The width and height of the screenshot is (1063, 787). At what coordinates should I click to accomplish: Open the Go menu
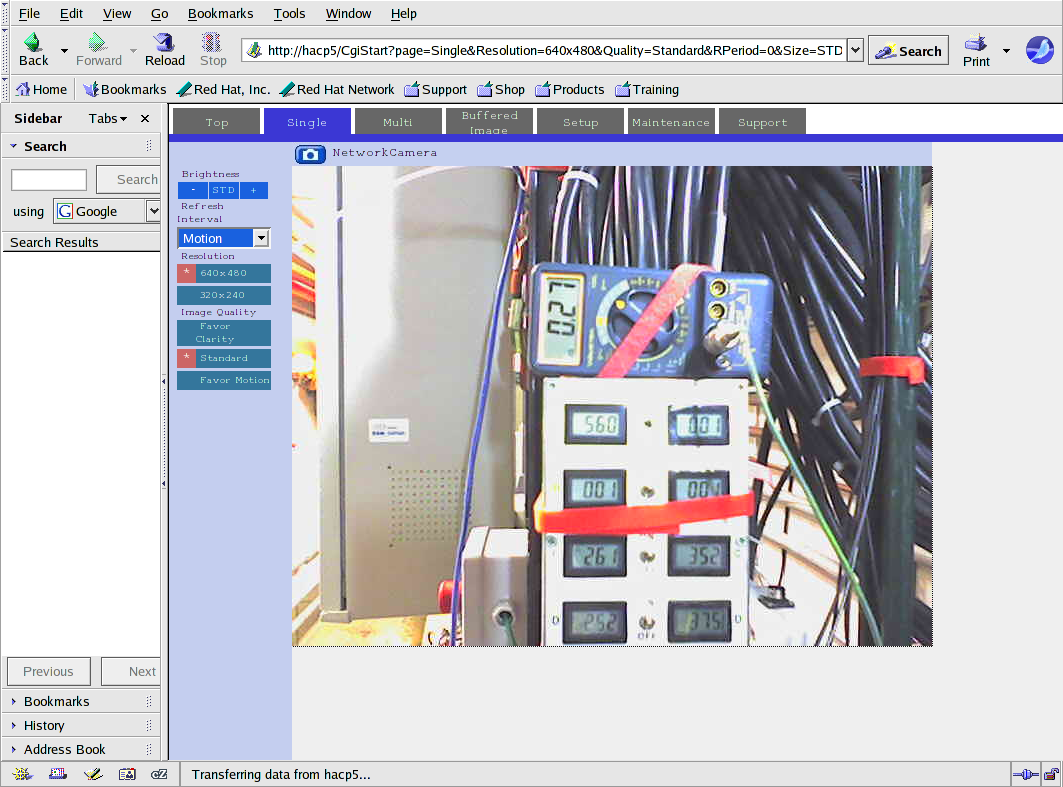click(x=159, y=14)
